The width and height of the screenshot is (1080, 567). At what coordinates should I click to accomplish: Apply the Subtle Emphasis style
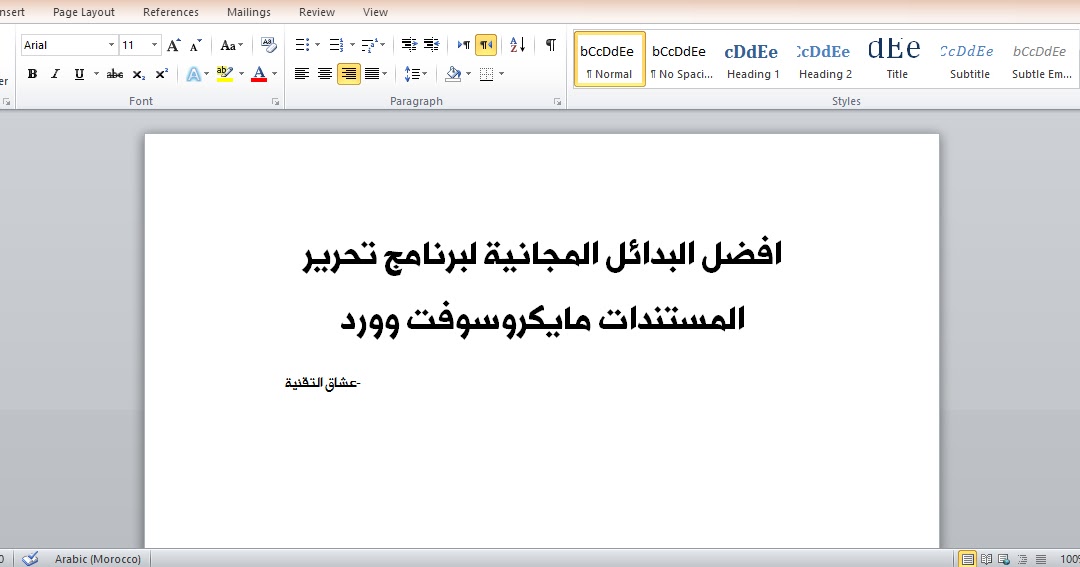(x=1041, y=59)
